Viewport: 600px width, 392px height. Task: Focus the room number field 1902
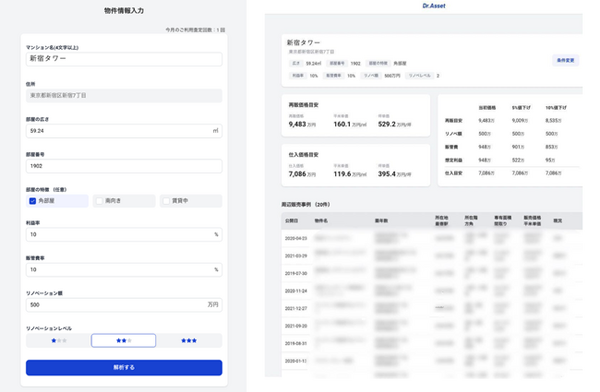pos(124,166)
